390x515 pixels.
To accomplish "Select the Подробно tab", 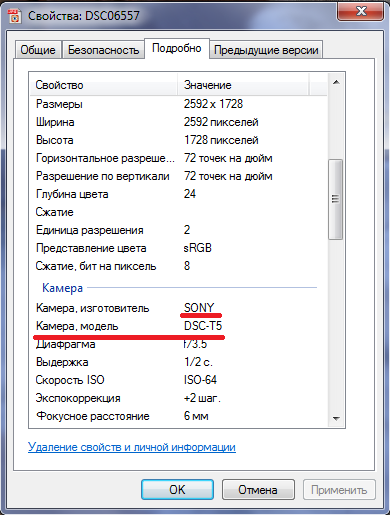I will click(177, 48).
